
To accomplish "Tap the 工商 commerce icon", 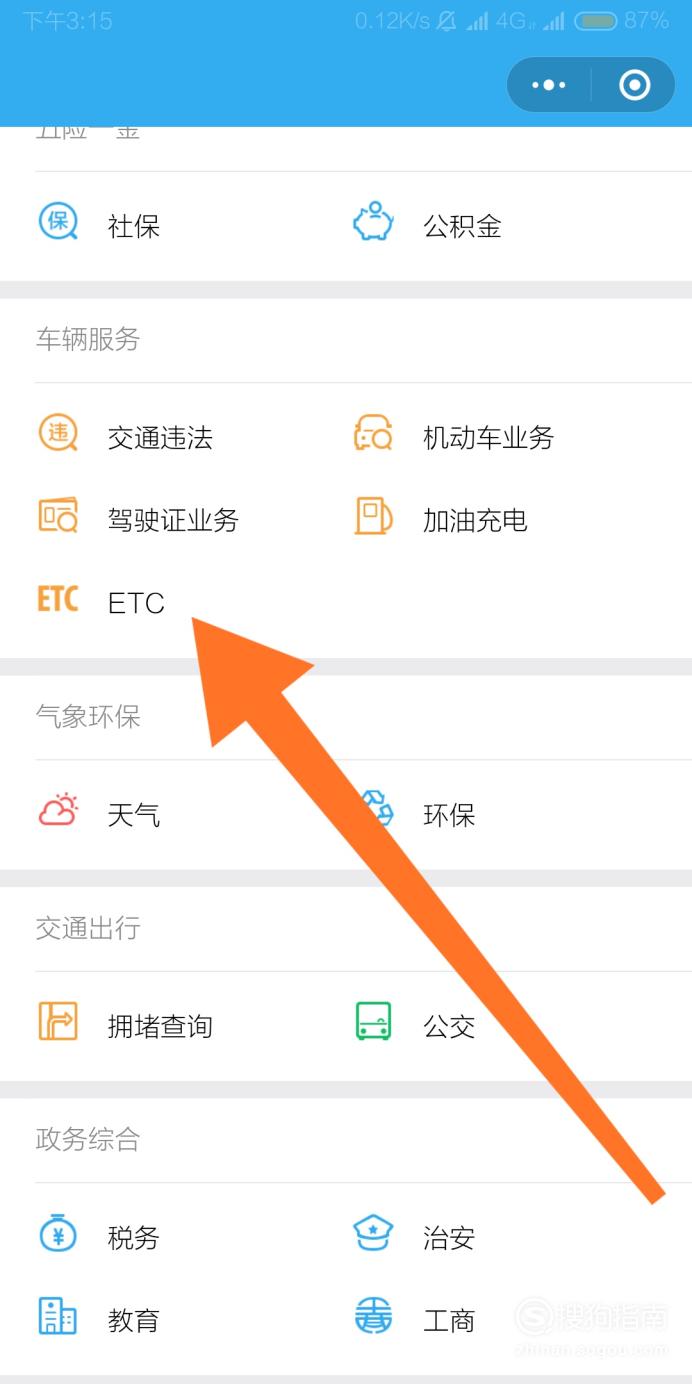I will pos(373,1316).
